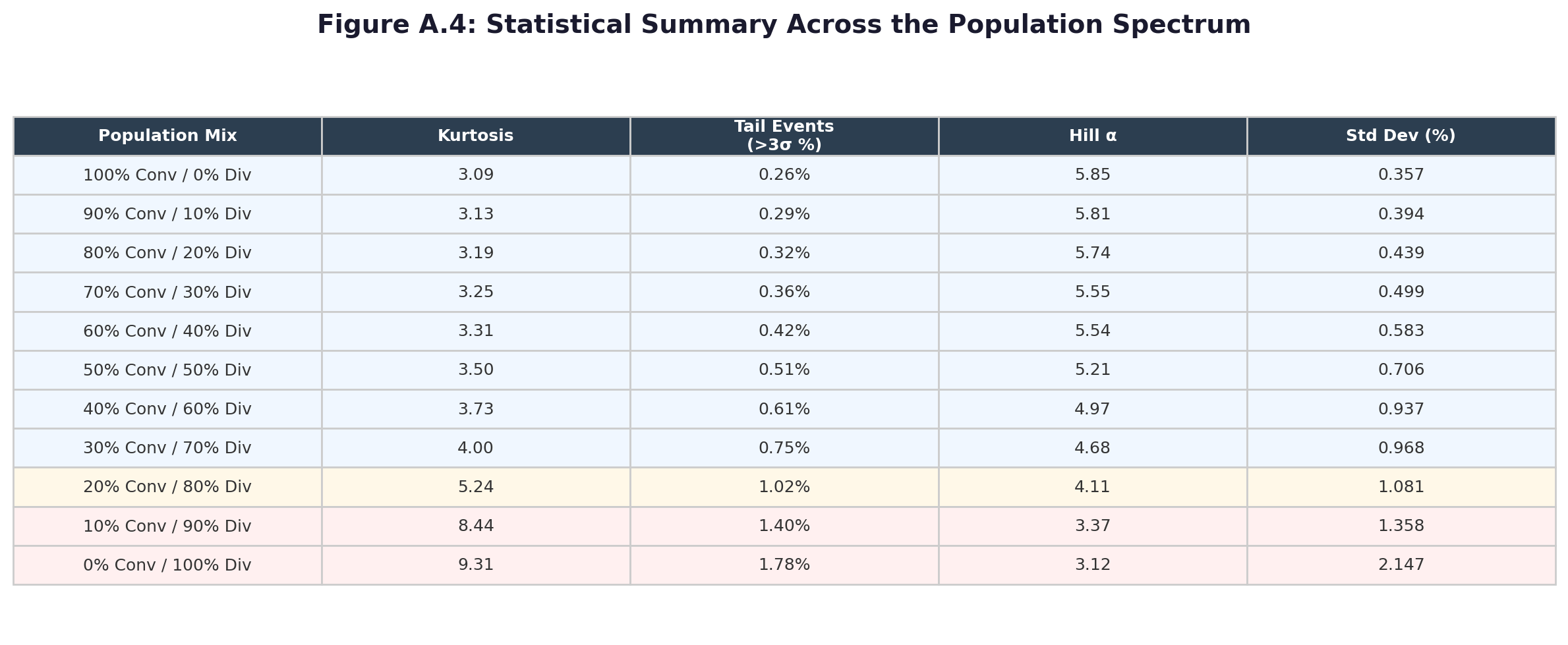
Task: Click the Tail Events (>3σ %) header
Action: click(784, 136)
